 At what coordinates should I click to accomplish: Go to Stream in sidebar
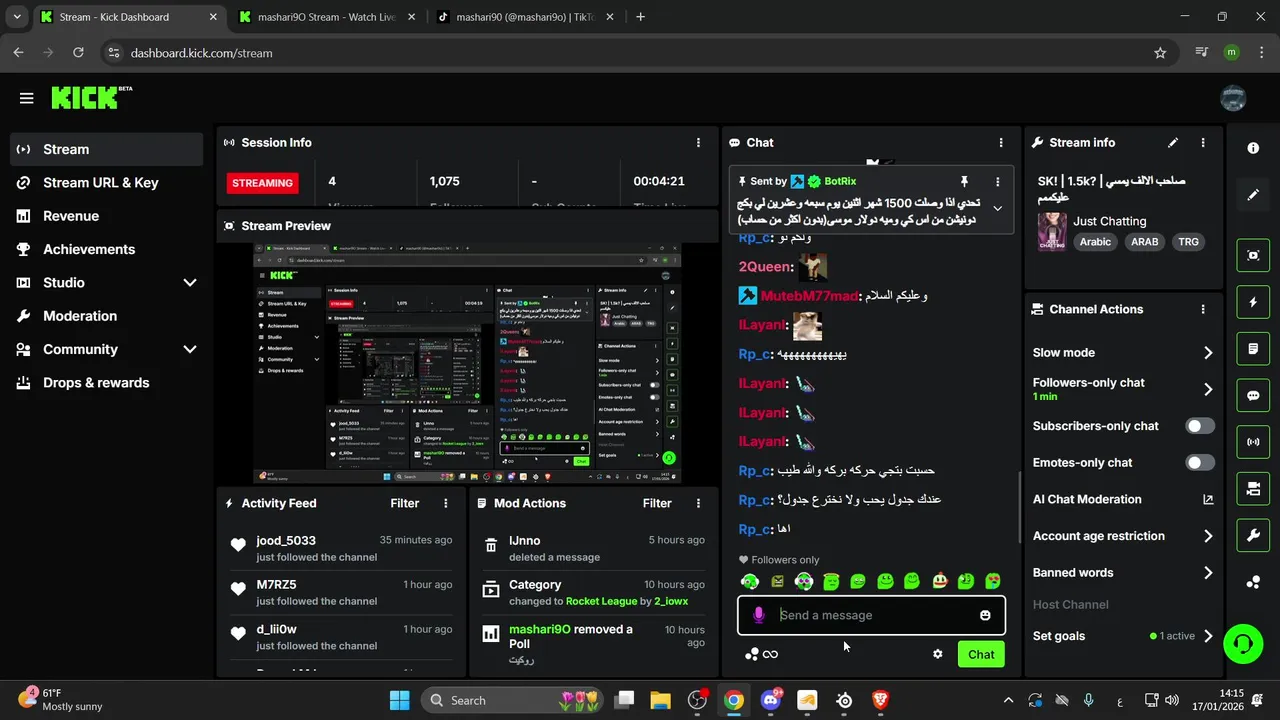[107, 149]
